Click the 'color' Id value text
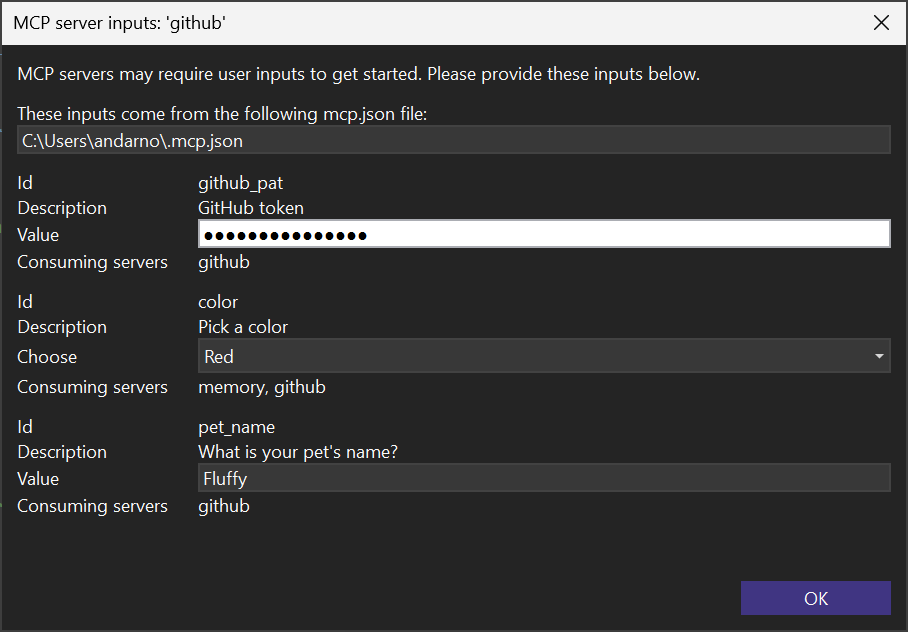Image resolution: width=908 pixels, height=632 pixels. coord(218,302)
